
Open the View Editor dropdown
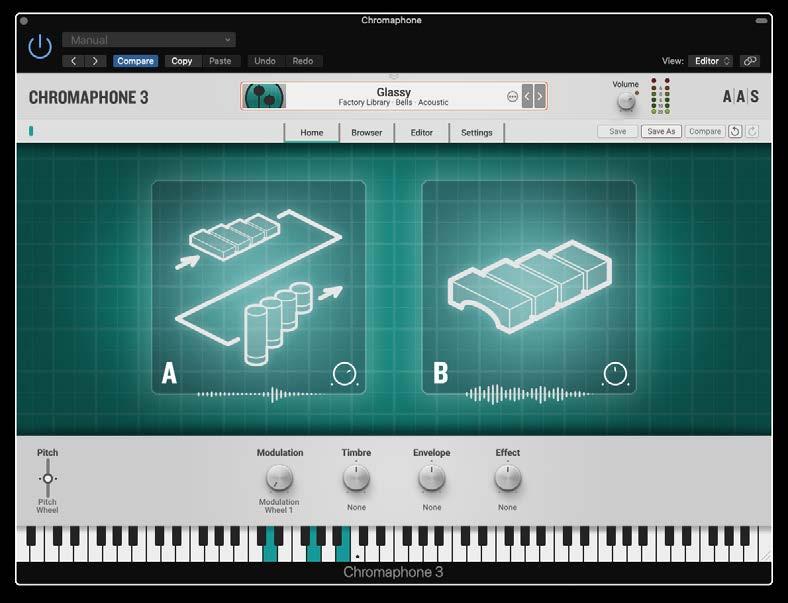pos(710,61)
